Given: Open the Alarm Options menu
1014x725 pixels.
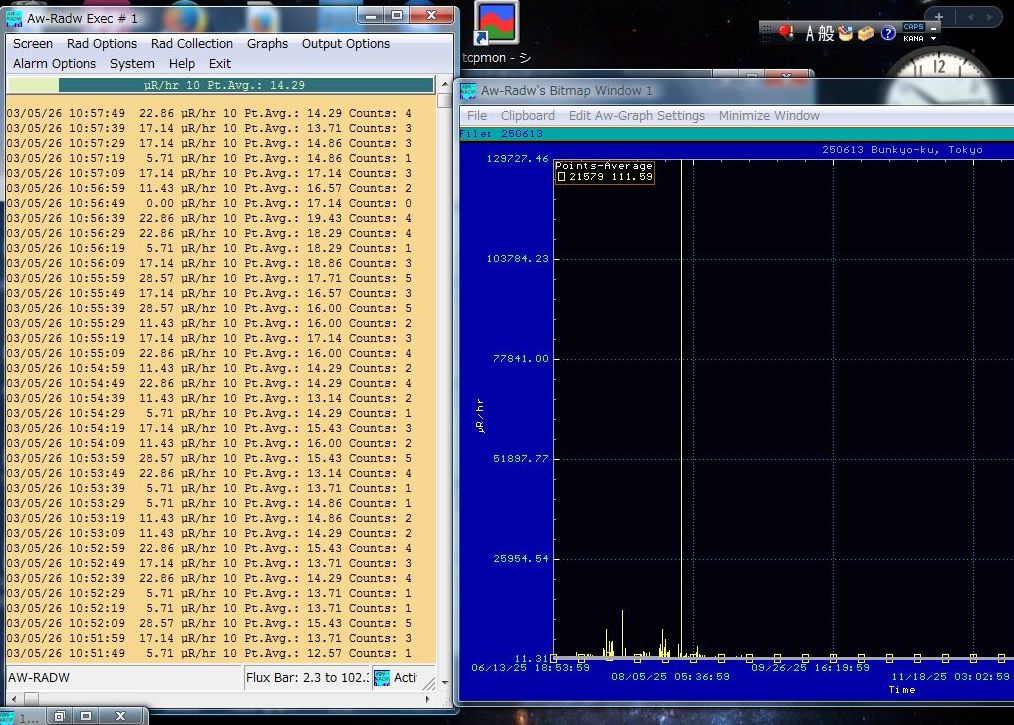Looking at the screenshot, I should point(54,64).
